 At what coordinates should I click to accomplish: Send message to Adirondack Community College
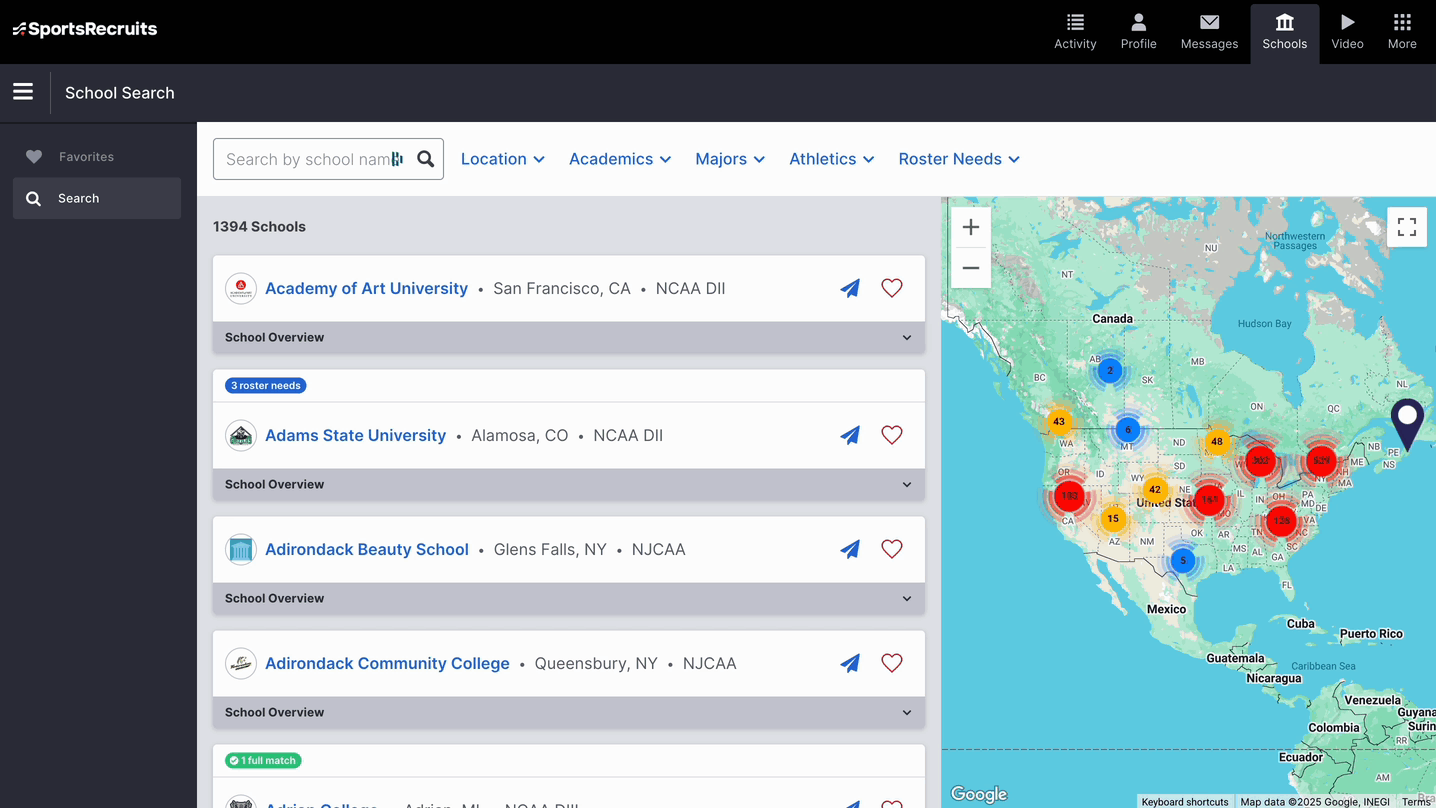pos(850,663)
